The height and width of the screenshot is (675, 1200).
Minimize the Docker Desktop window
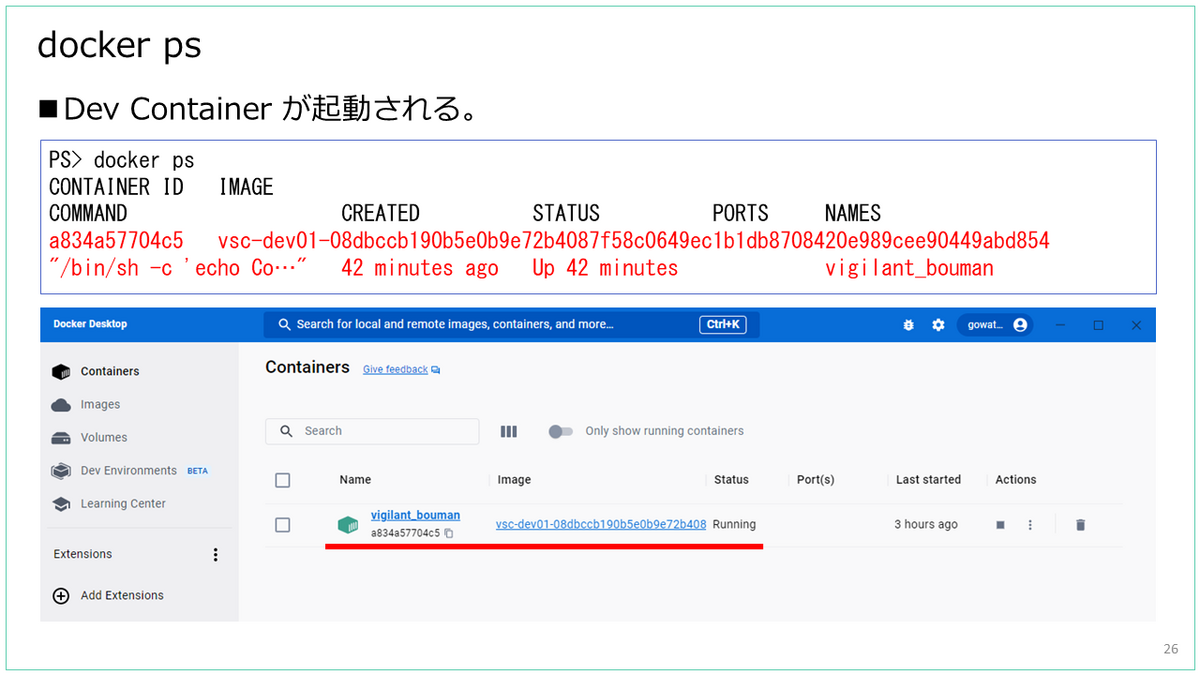tap(1061, 325)
